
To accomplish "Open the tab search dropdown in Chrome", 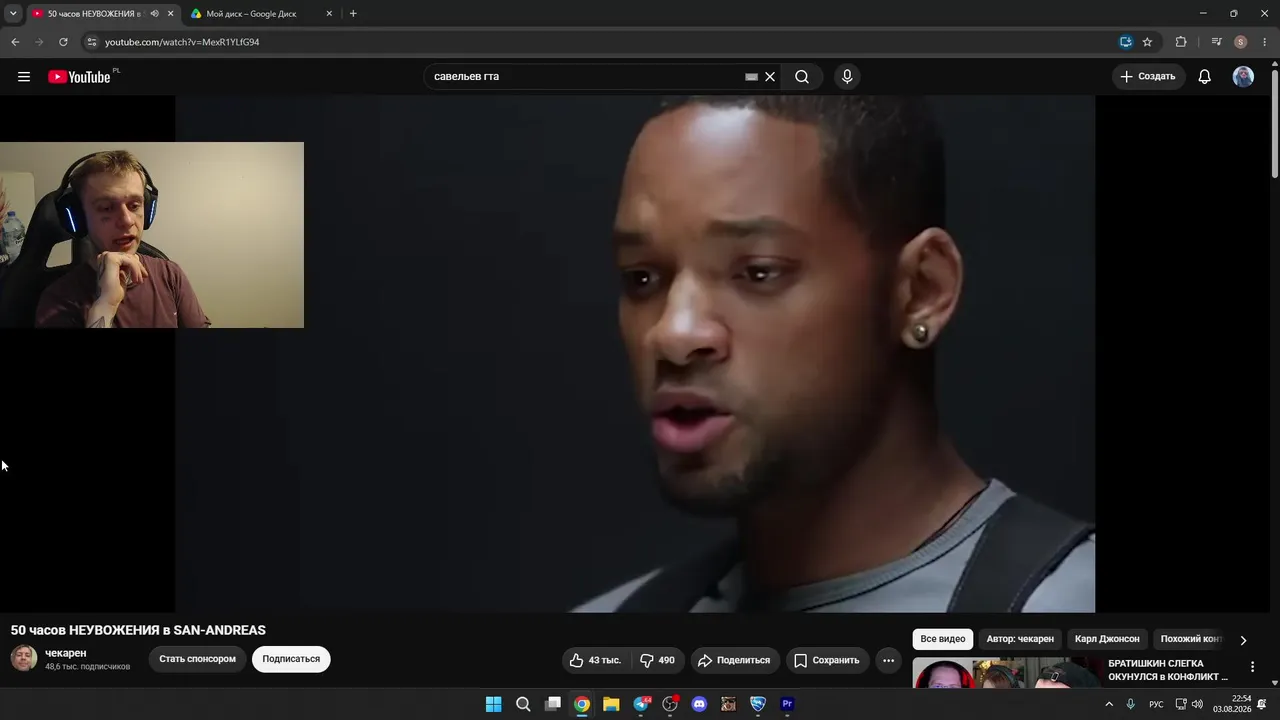I will [13, 14].
